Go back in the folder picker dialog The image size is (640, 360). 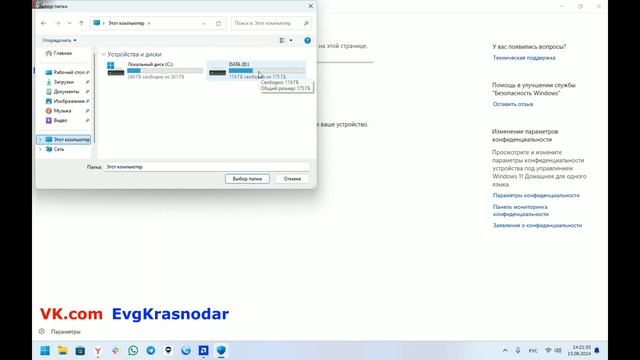pyautogui.click(x=44, y=23)
